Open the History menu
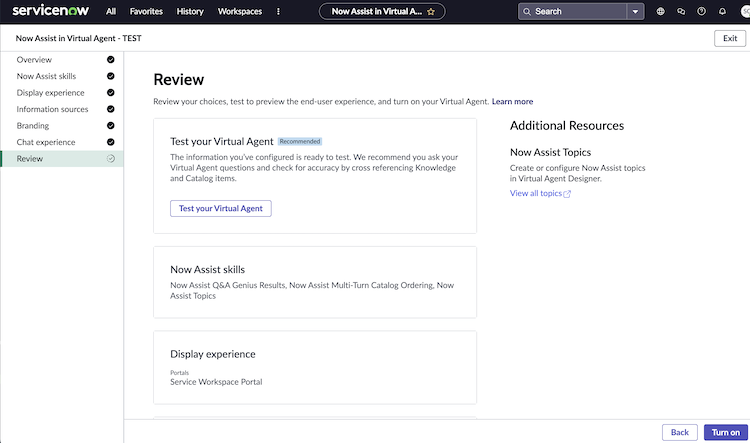The image size is (750, 443). click(x=190, y=11)
